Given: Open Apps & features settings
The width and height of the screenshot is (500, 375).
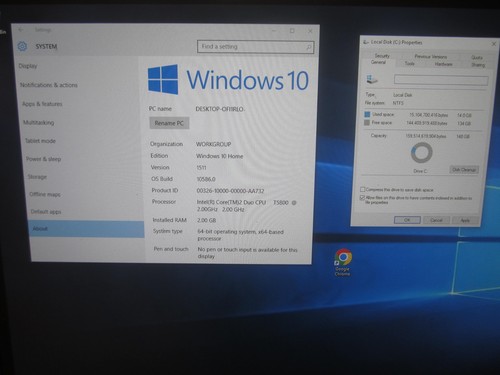Looking at the screenshot, I should click(x=42, y=104).
